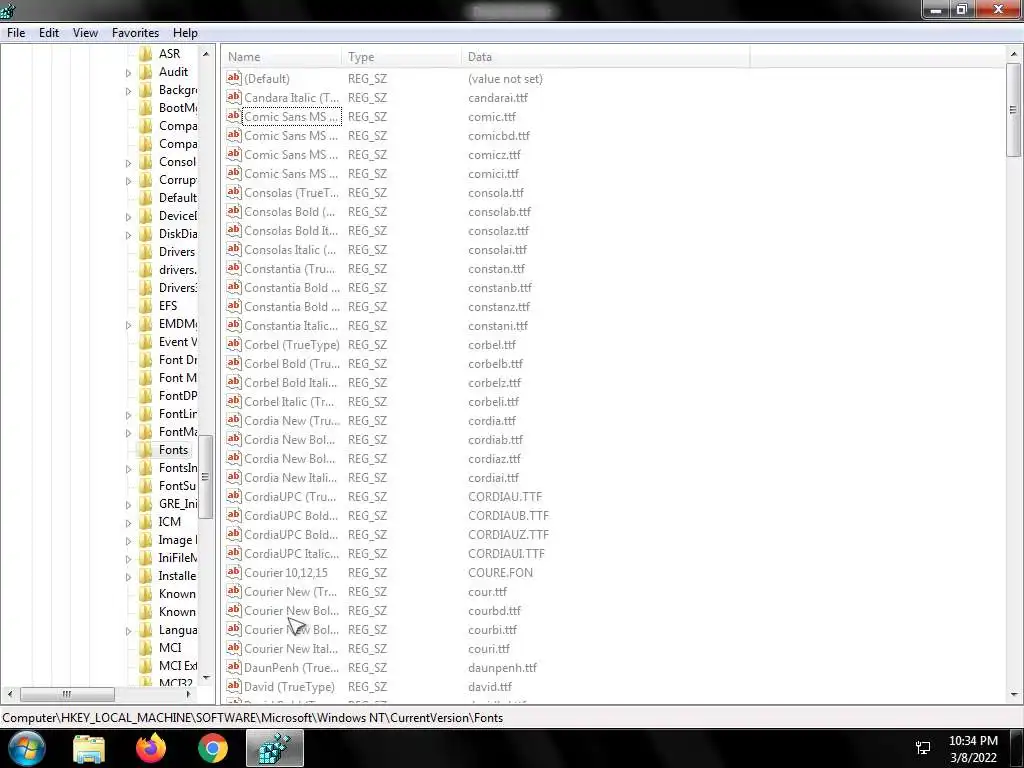This screenshot has width=1024, height=768.
Task: Open File Explorer from taskbar
Action: (89, 749)
